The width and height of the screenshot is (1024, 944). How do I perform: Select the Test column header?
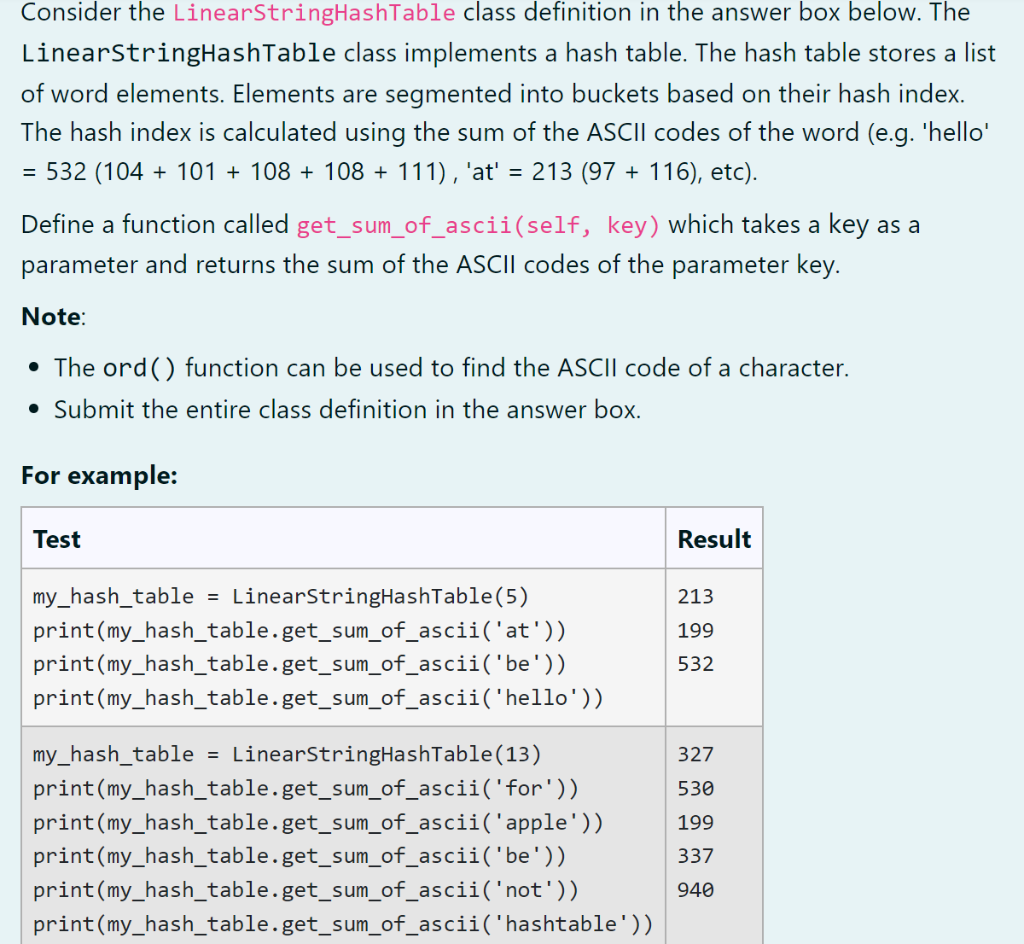pos(56,538)
